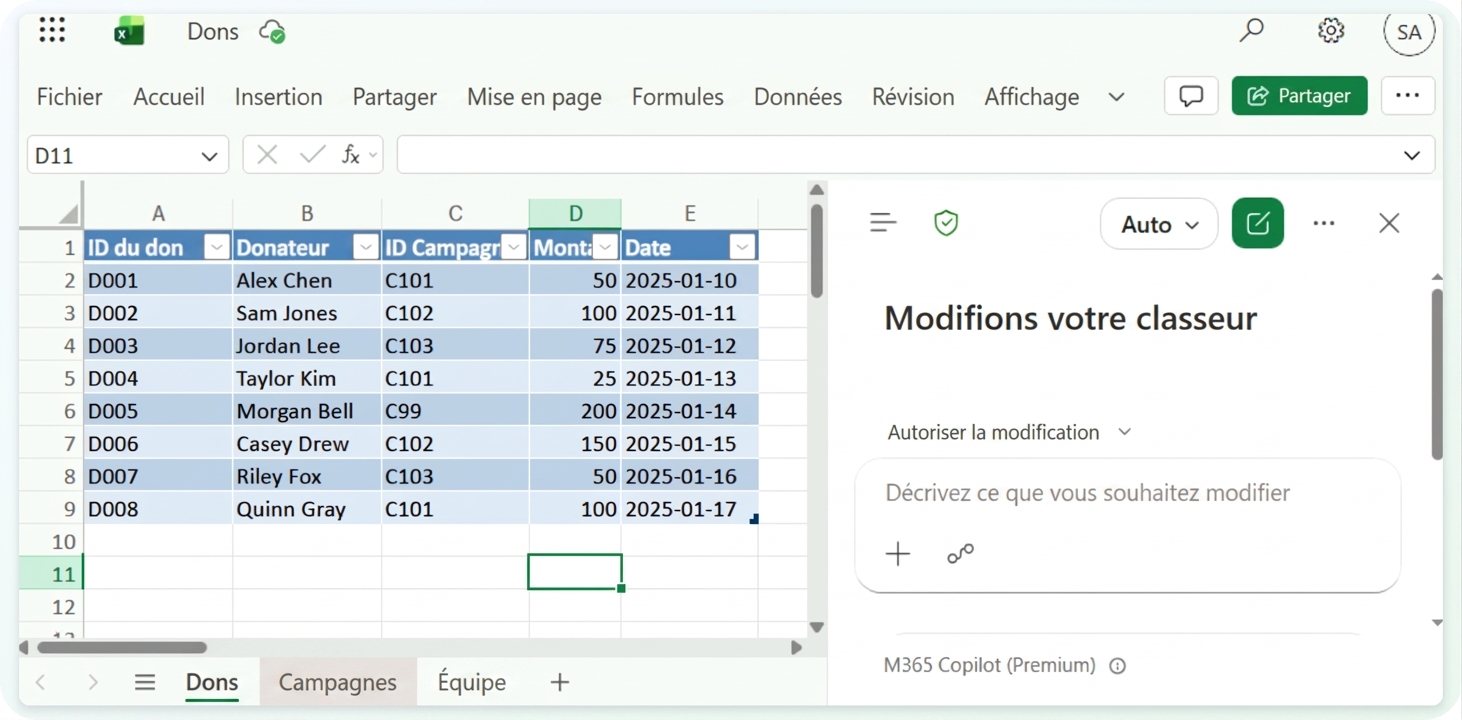
Task: Click the green Partager button
Action: pos(1299,96)
